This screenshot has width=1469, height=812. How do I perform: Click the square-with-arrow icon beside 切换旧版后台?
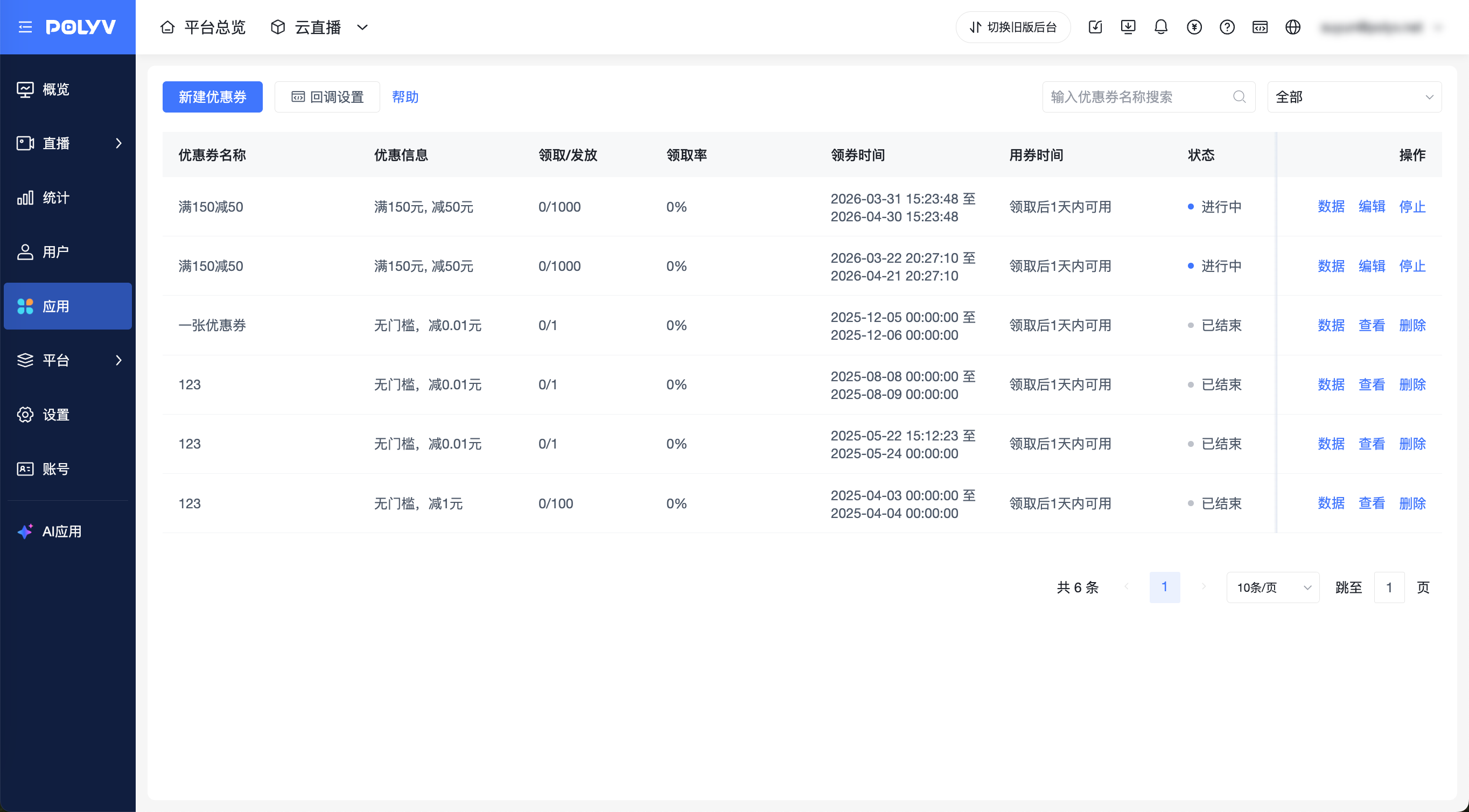[x=1095, y=27]
